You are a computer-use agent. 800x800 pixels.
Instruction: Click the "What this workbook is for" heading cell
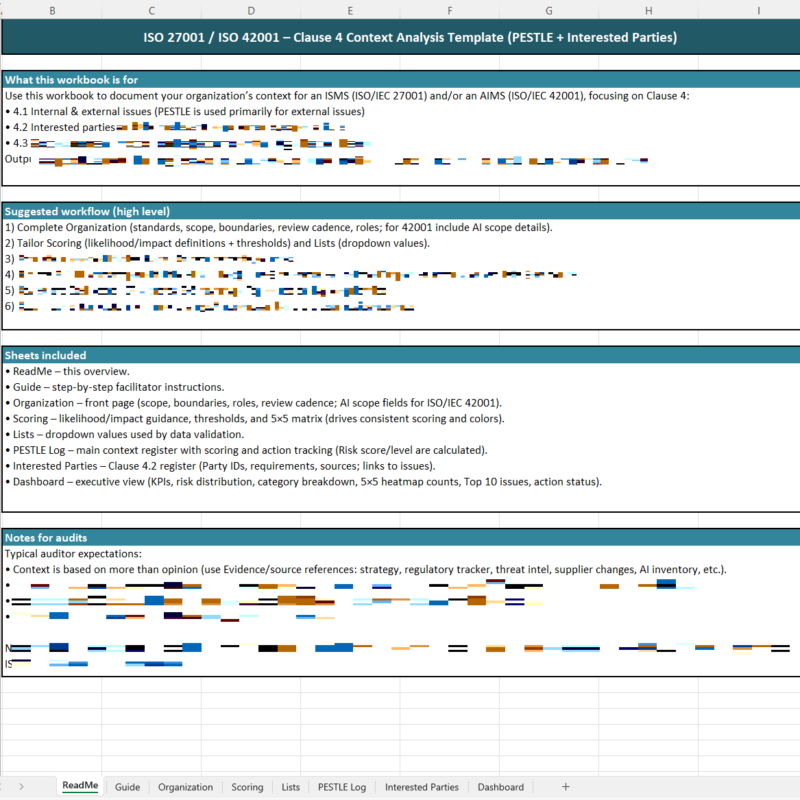click(x=80, y=80)
